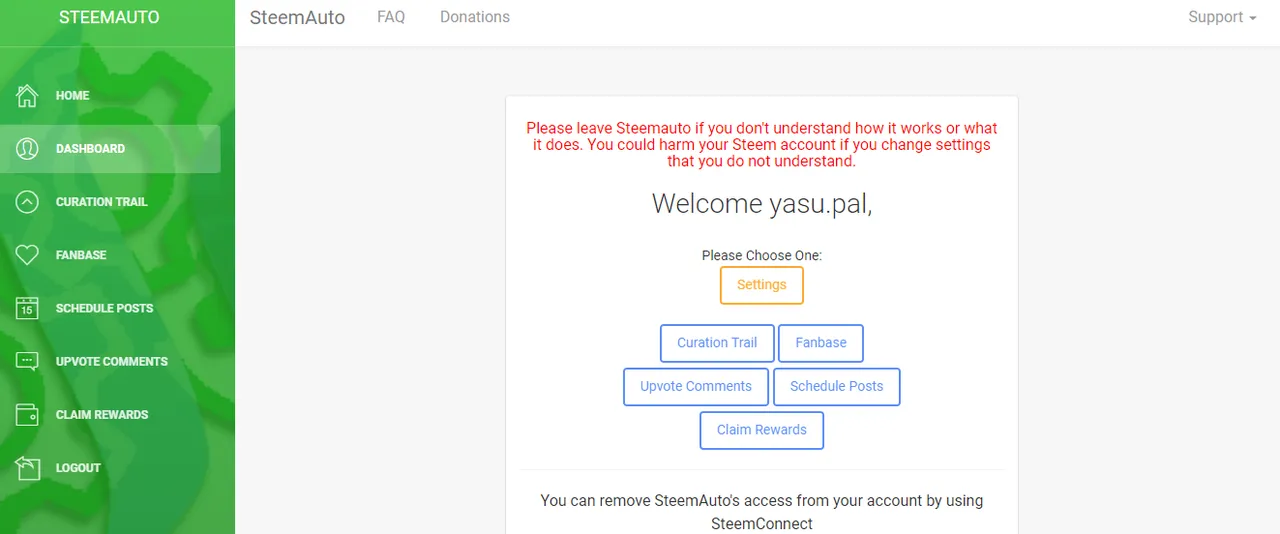The image size is (1280, 534).
Task: Expand the Support dropdown menu
Action: 1221,17
